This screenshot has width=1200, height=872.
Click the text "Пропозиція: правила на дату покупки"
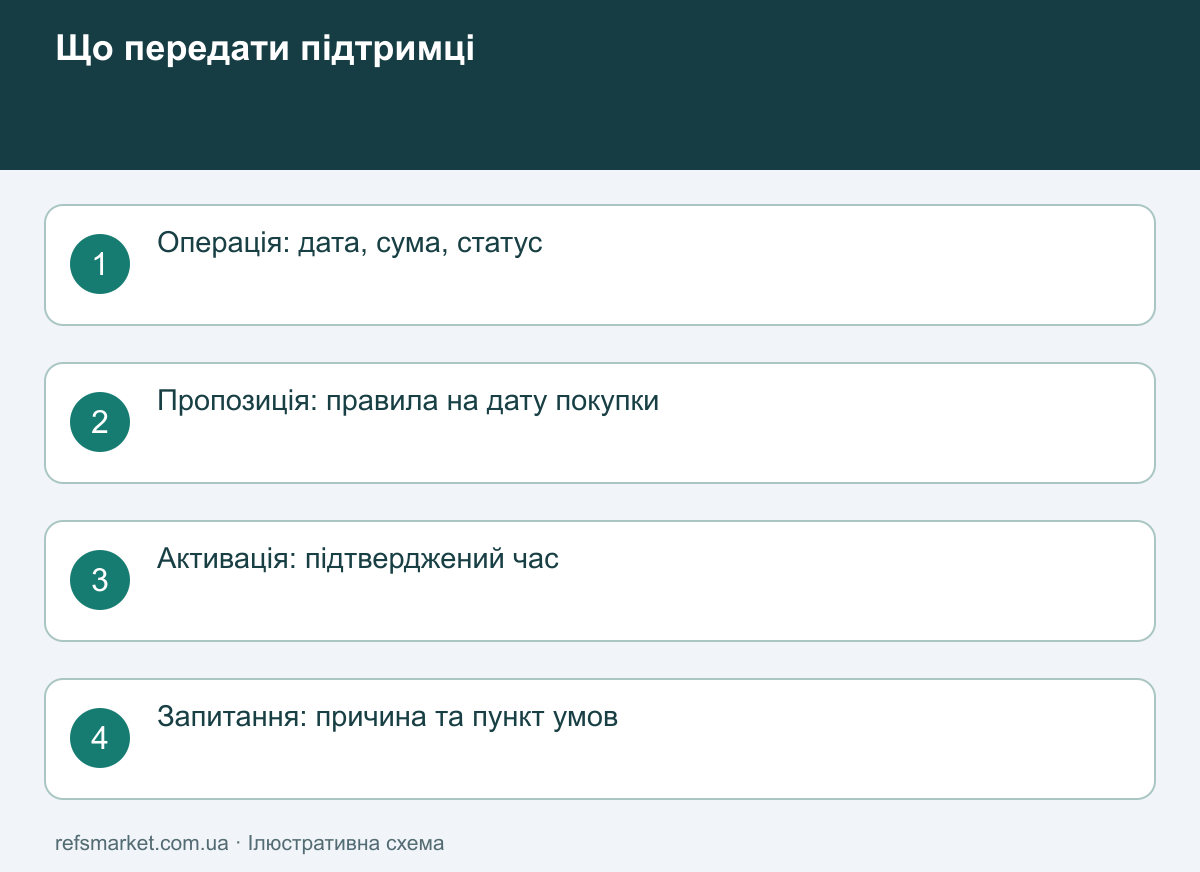tap(408, 401)
